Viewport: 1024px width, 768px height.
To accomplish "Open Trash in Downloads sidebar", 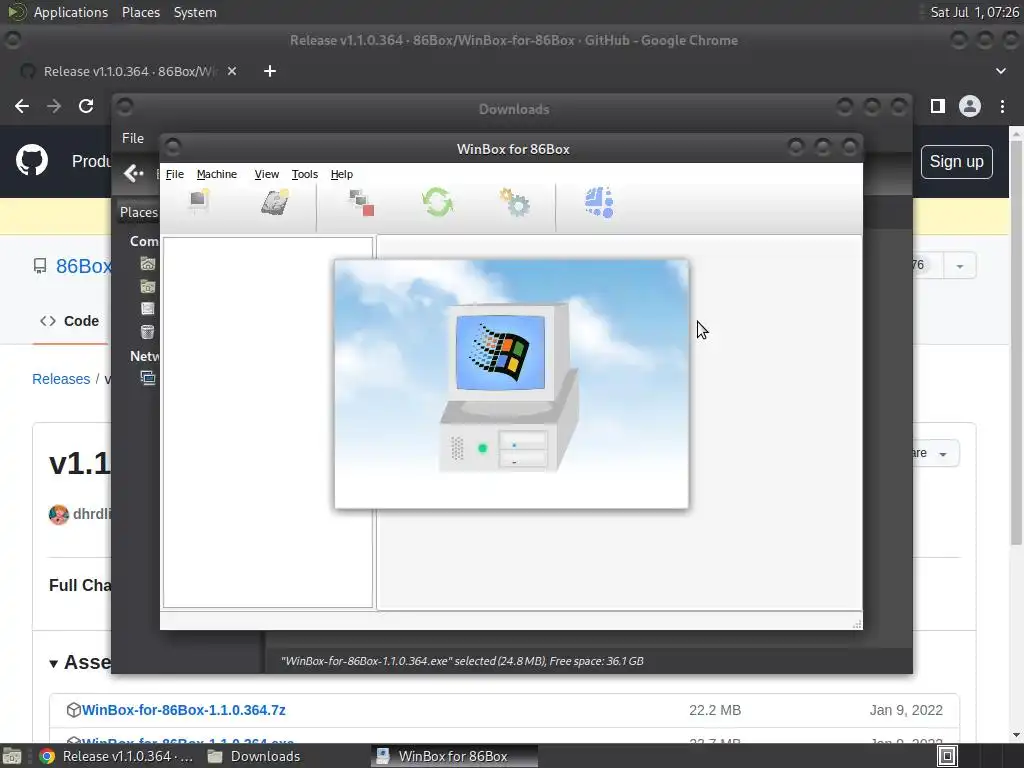I will [x=148, y=332].
